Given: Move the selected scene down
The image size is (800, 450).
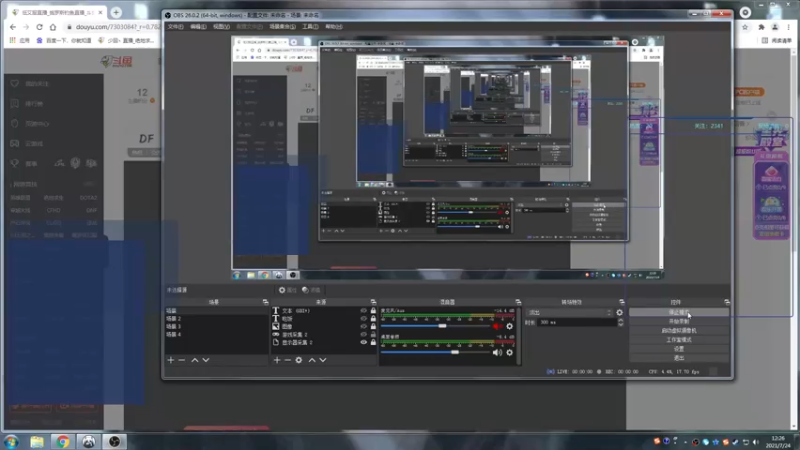Looking at the screenshot, I should click(x=206, y=360).
